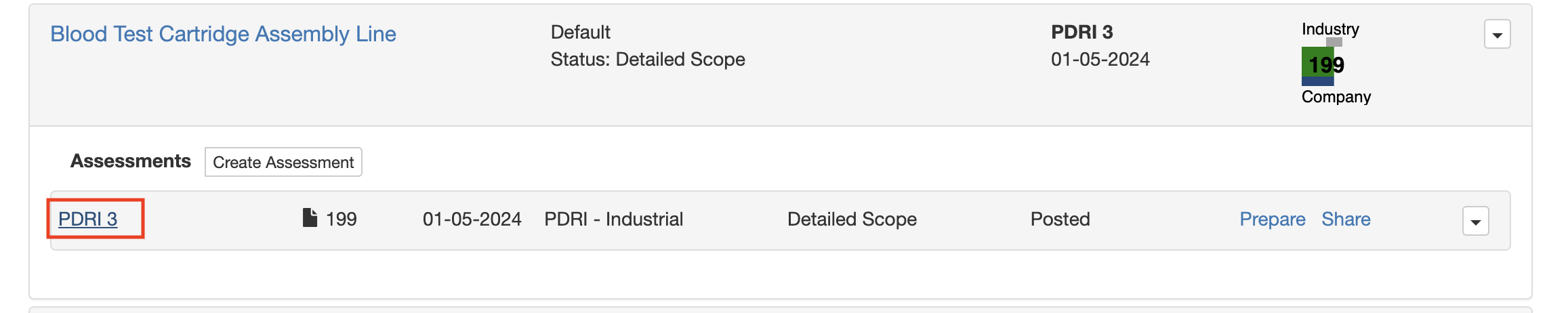Click the Create Assessment button

(x=283, y=162)
